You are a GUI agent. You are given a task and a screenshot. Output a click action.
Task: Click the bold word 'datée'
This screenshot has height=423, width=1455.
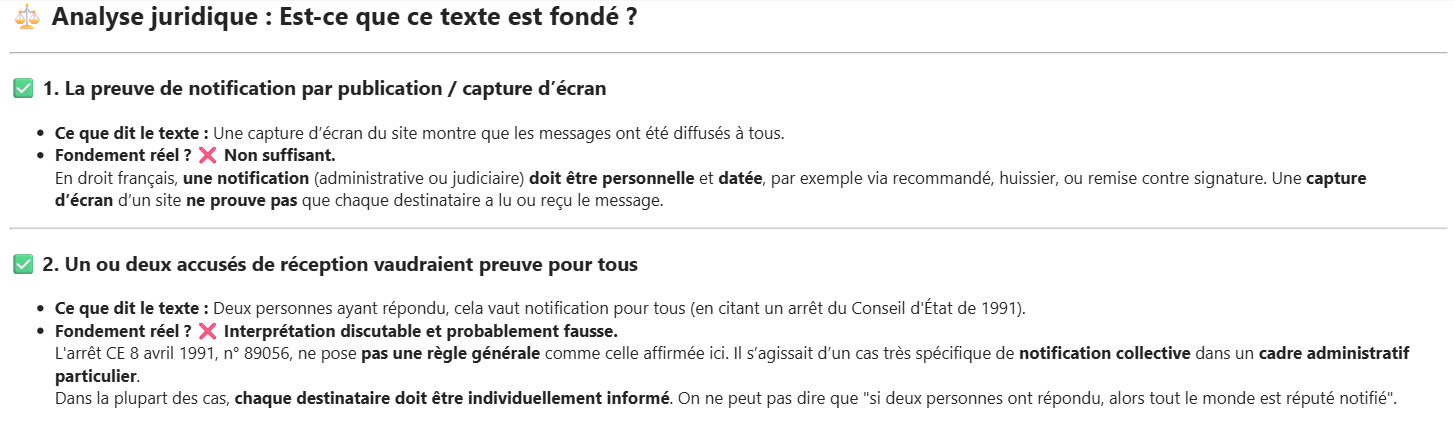(741, 179)
